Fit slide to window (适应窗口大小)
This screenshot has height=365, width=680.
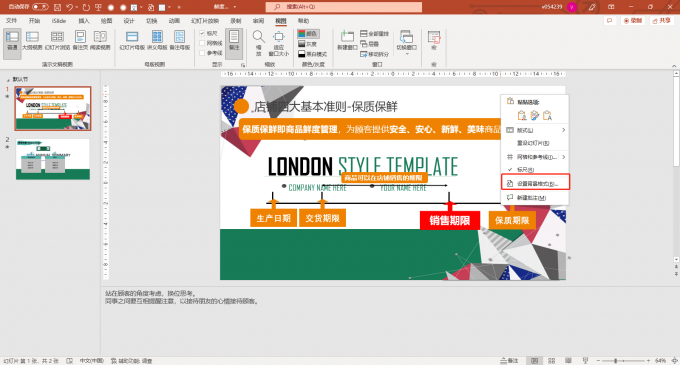pyautogui.click(x=278, y=43)
